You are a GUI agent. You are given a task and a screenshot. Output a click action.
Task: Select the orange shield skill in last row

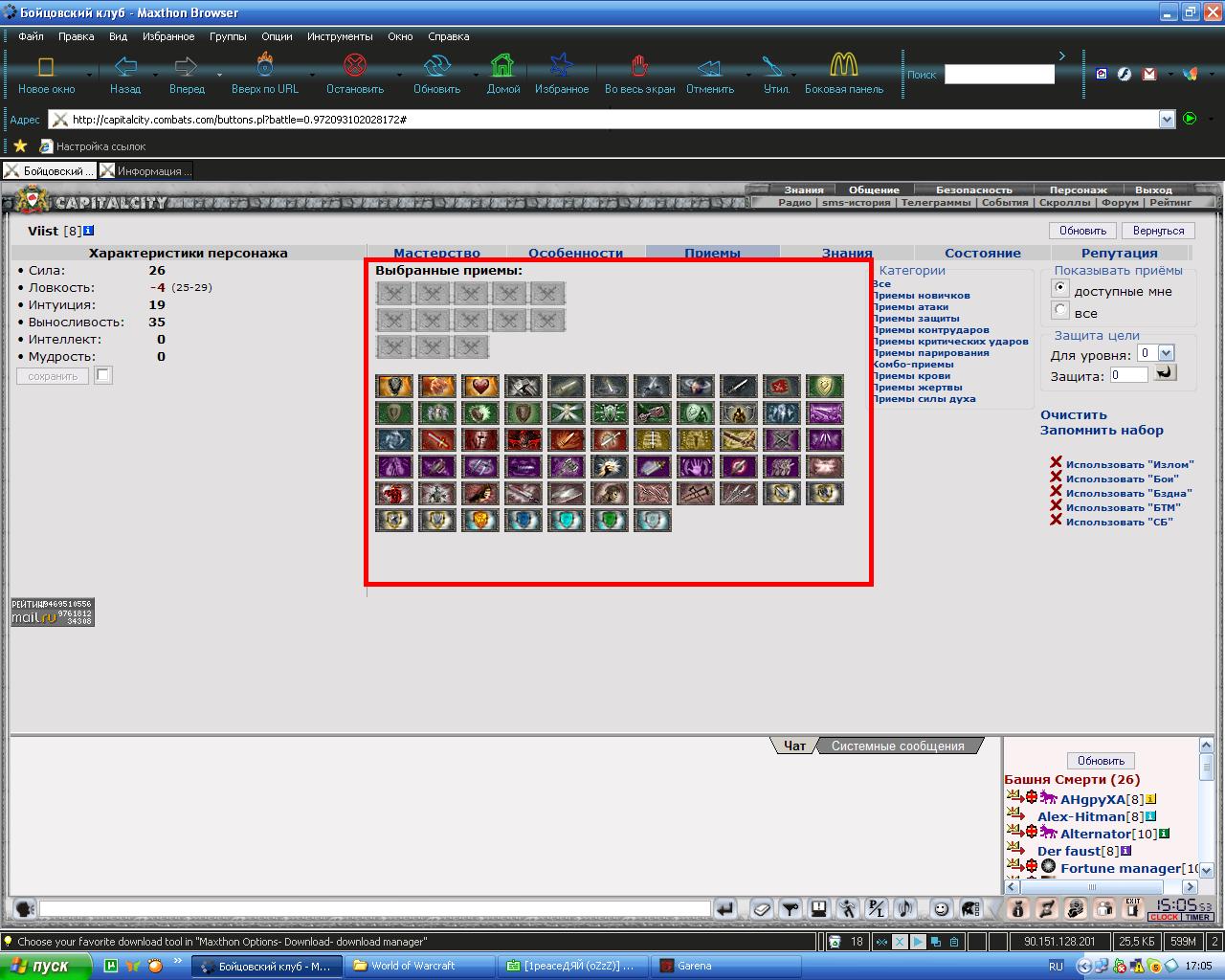(480, 520)
